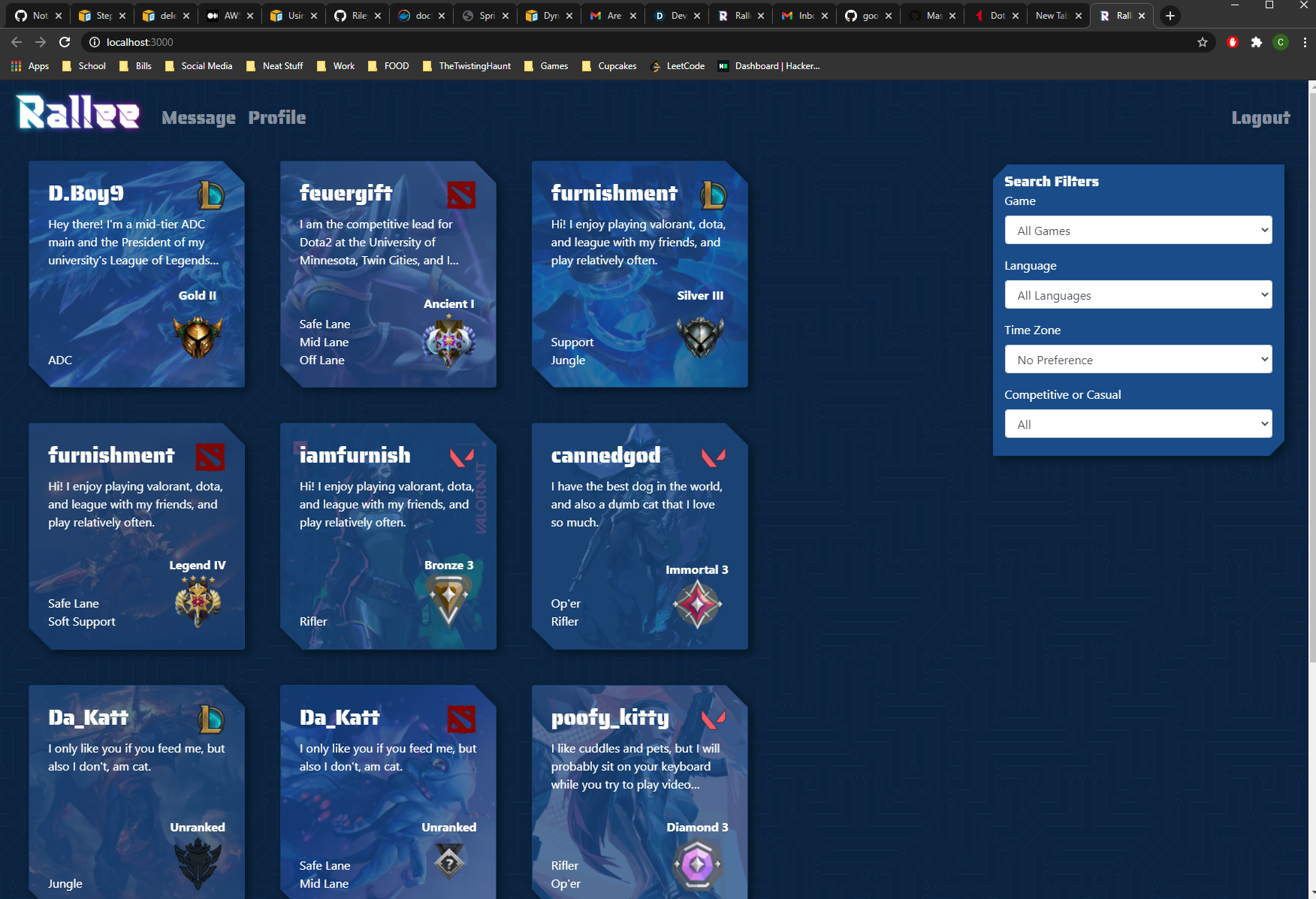Click the Dota 2 icon on furnishment's Legend IV card
The width and height of the screenshot is (1316, 899).
(x=210, y=457)
